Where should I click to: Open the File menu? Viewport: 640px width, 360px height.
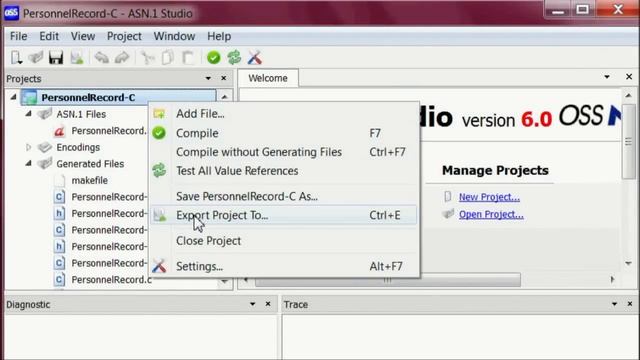[18, 36]
